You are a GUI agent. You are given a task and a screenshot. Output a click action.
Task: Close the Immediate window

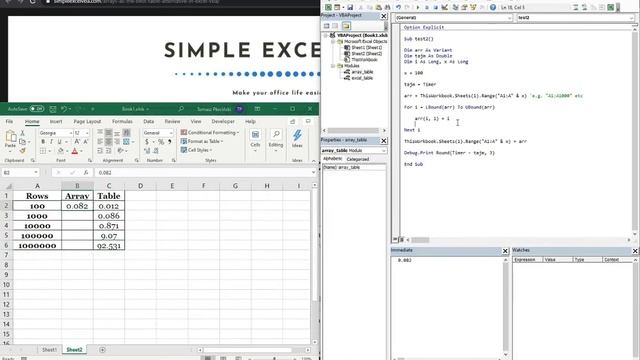[x=505, y=251]
